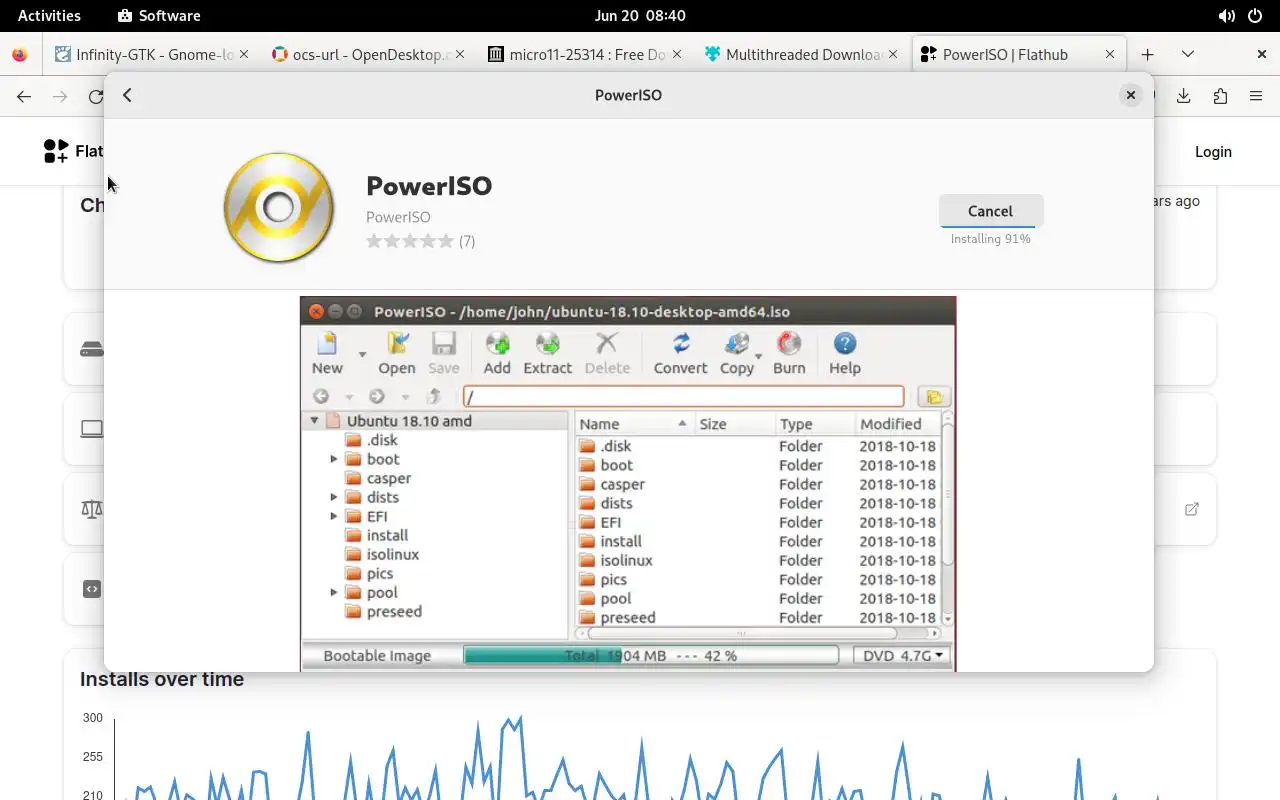
Task: Cancel the PowerISO installation
Action: point(990,211)
